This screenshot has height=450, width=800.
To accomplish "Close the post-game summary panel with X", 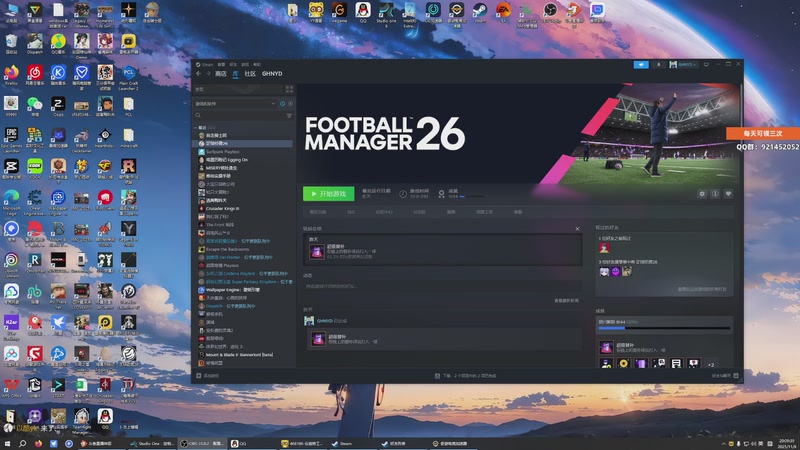I will [578, 229].
